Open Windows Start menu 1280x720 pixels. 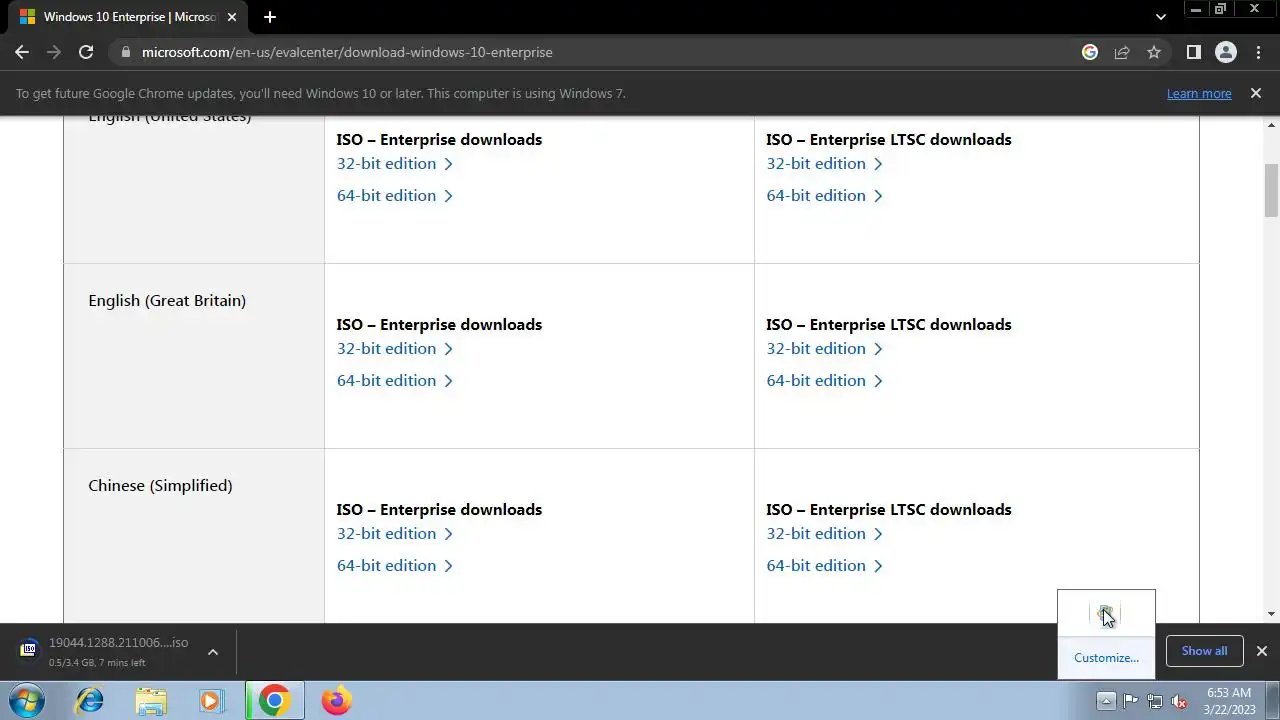coord(27,700)
